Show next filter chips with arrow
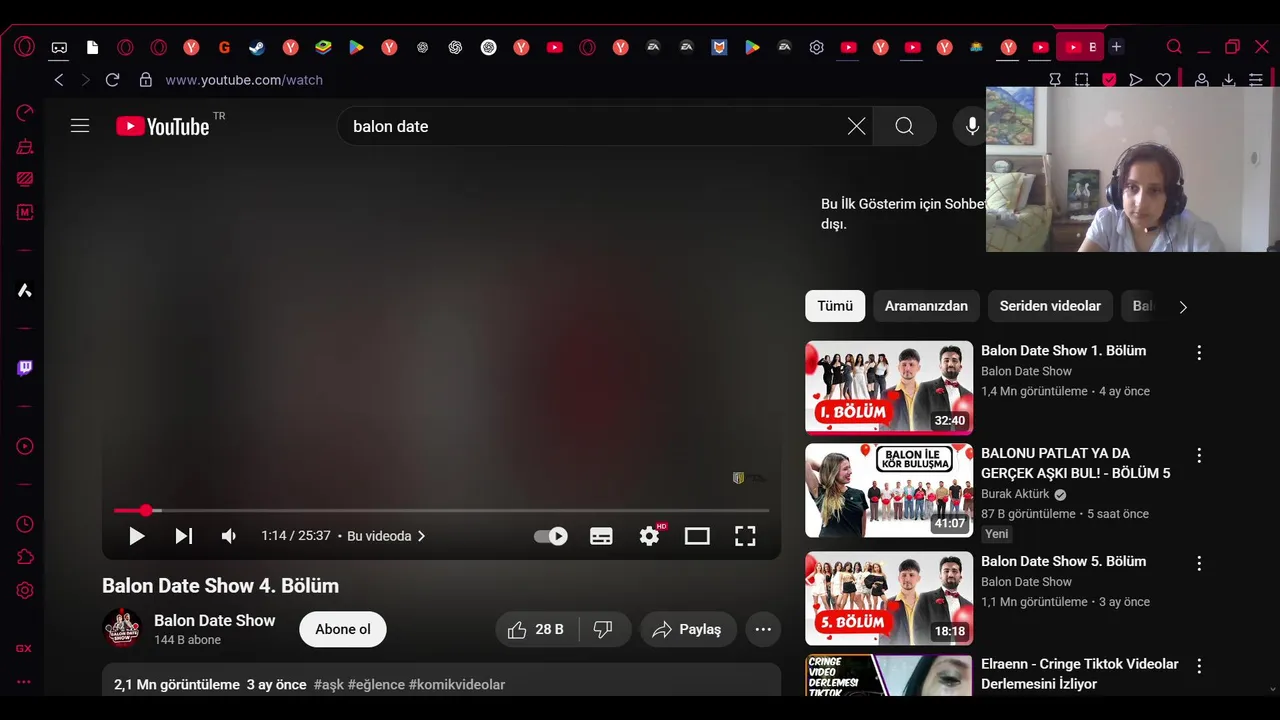 1183,307
